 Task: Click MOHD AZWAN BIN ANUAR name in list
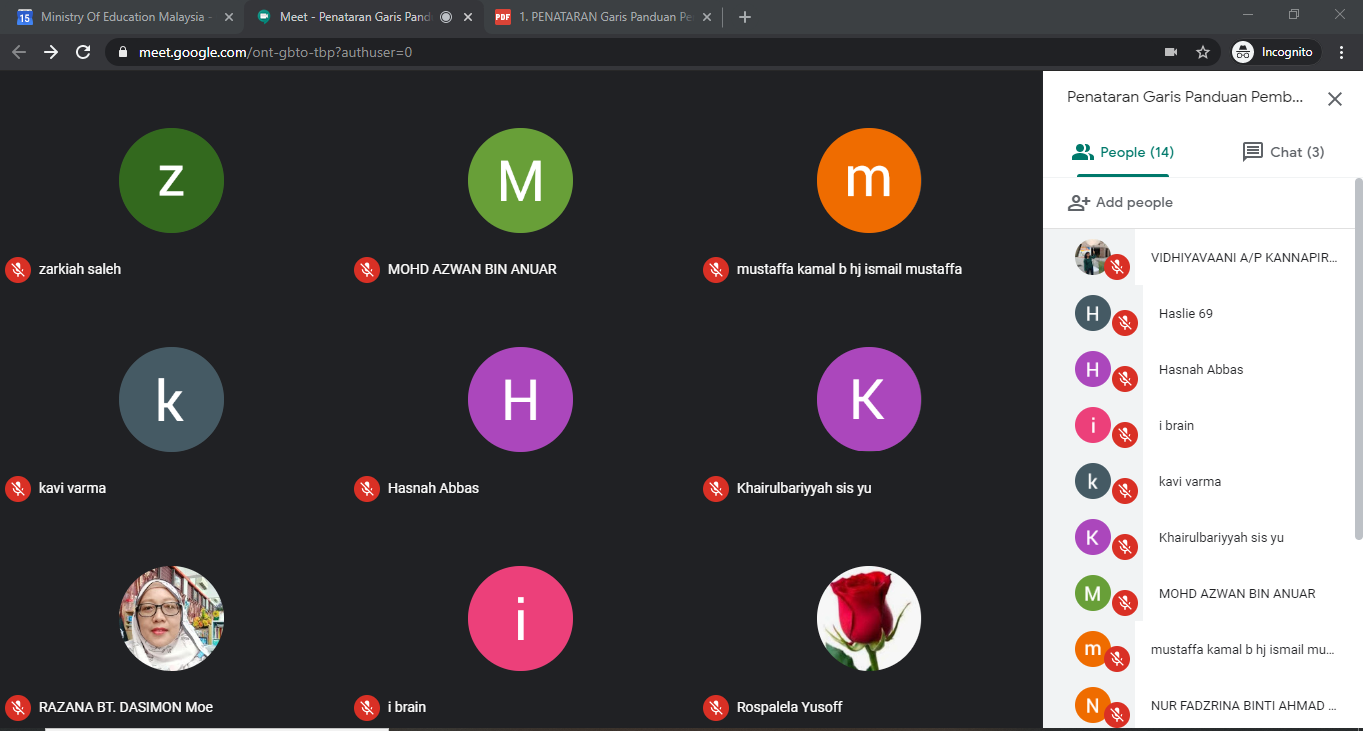pos(1237,594)
